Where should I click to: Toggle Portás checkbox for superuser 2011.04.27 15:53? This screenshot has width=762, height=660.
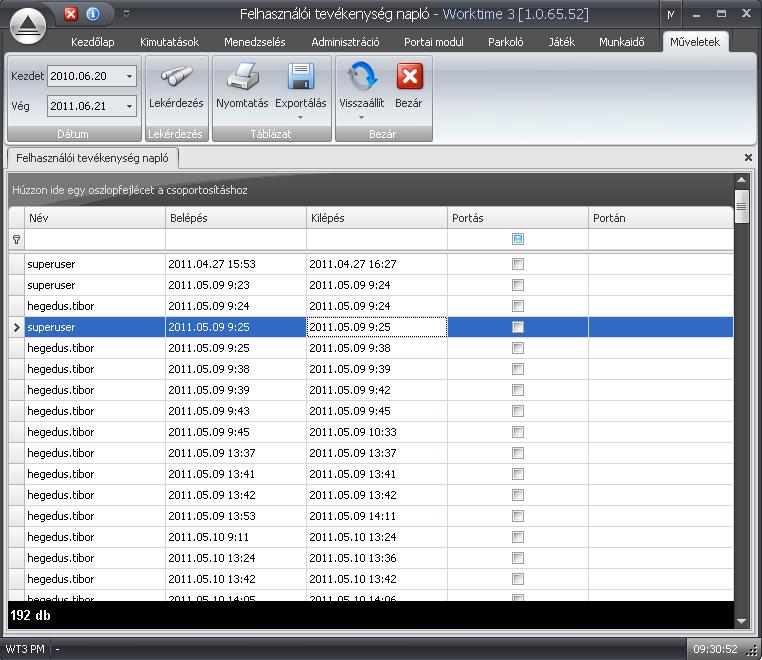(x=518, y=264)
